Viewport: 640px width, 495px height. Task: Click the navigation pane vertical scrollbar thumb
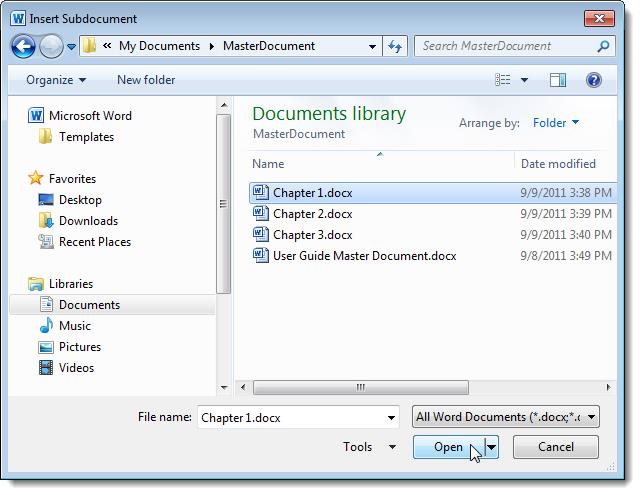pyautogui.click(x=223, y=204)
